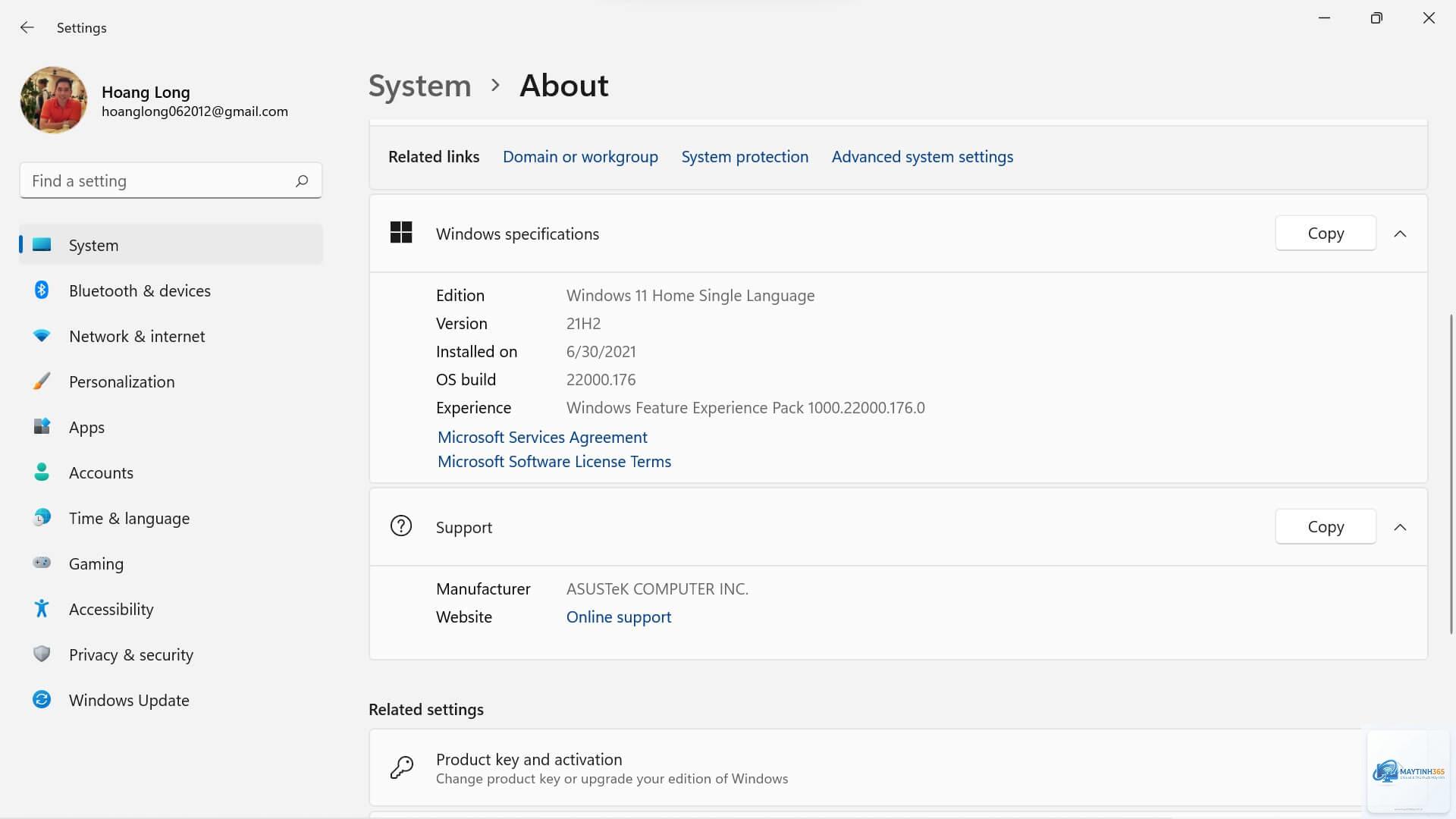1456x819 pixels.
Task: Click the Accounts person icon
Action: 42,472
